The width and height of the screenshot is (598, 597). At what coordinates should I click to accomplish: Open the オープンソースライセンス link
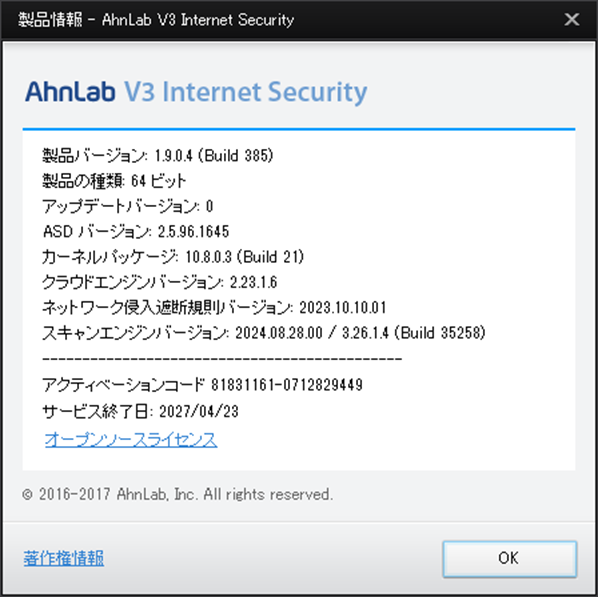click(x=131, y=440)
